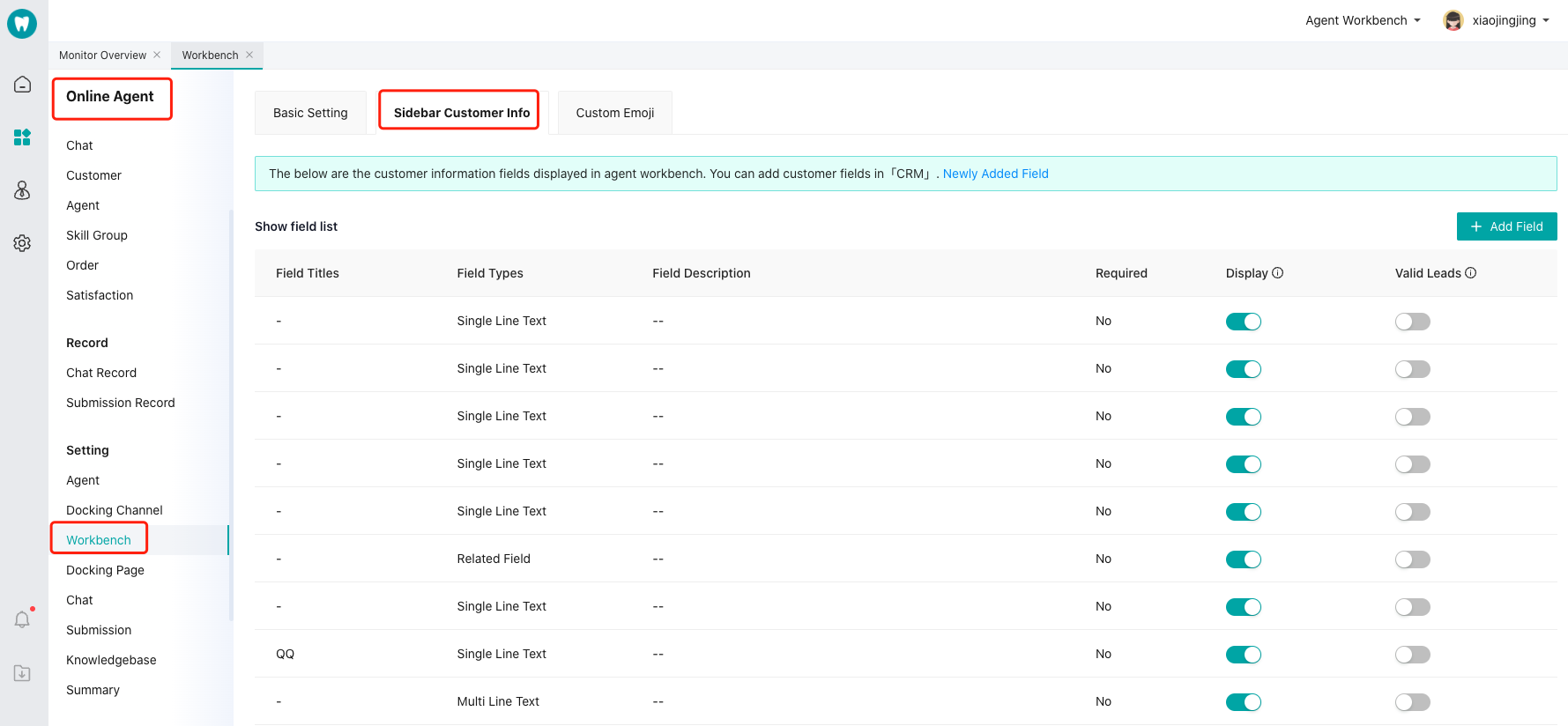Open Submission under Setting
Screen dimensions: 1568x726
[x=99, y=630]
